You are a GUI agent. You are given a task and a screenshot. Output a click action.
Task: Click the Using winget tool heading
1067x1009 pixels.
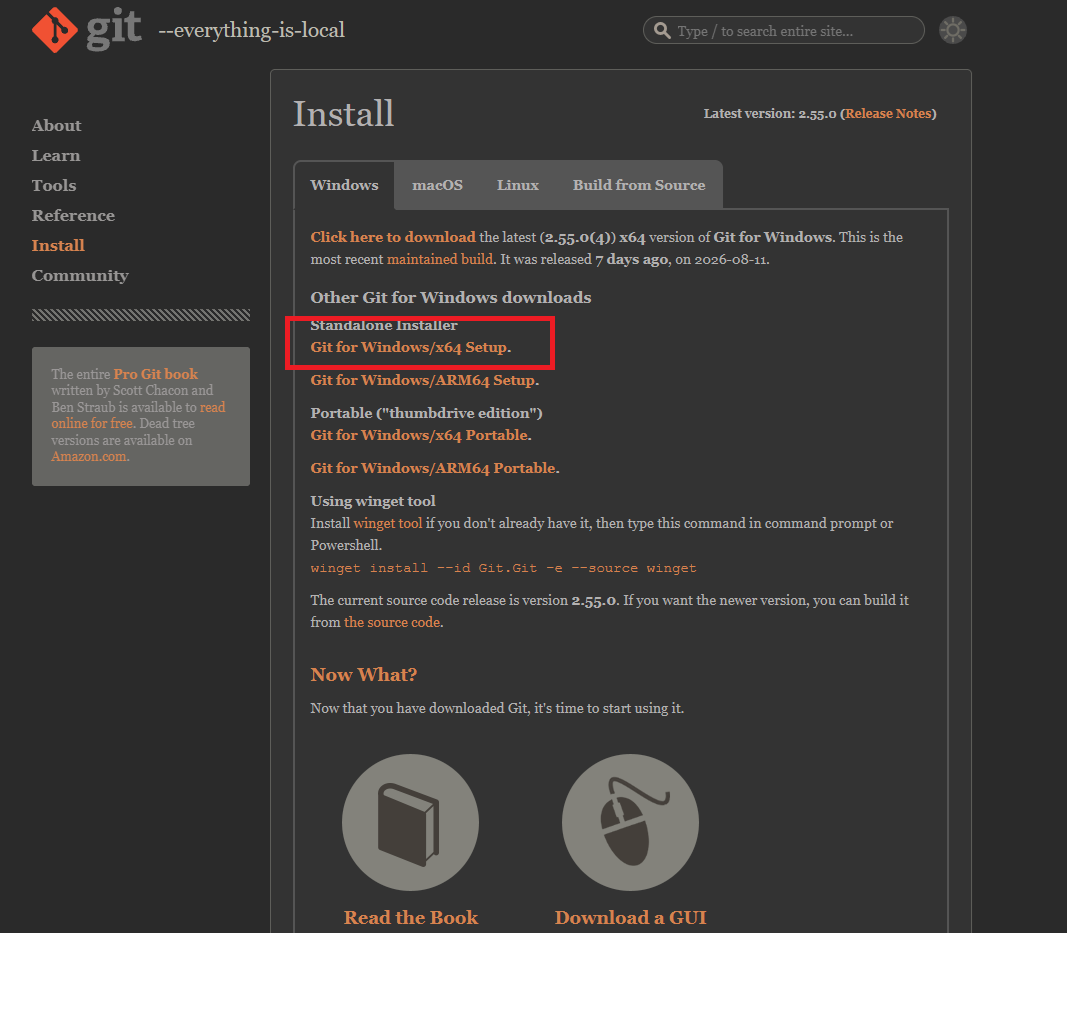click(x=373, y=501)
